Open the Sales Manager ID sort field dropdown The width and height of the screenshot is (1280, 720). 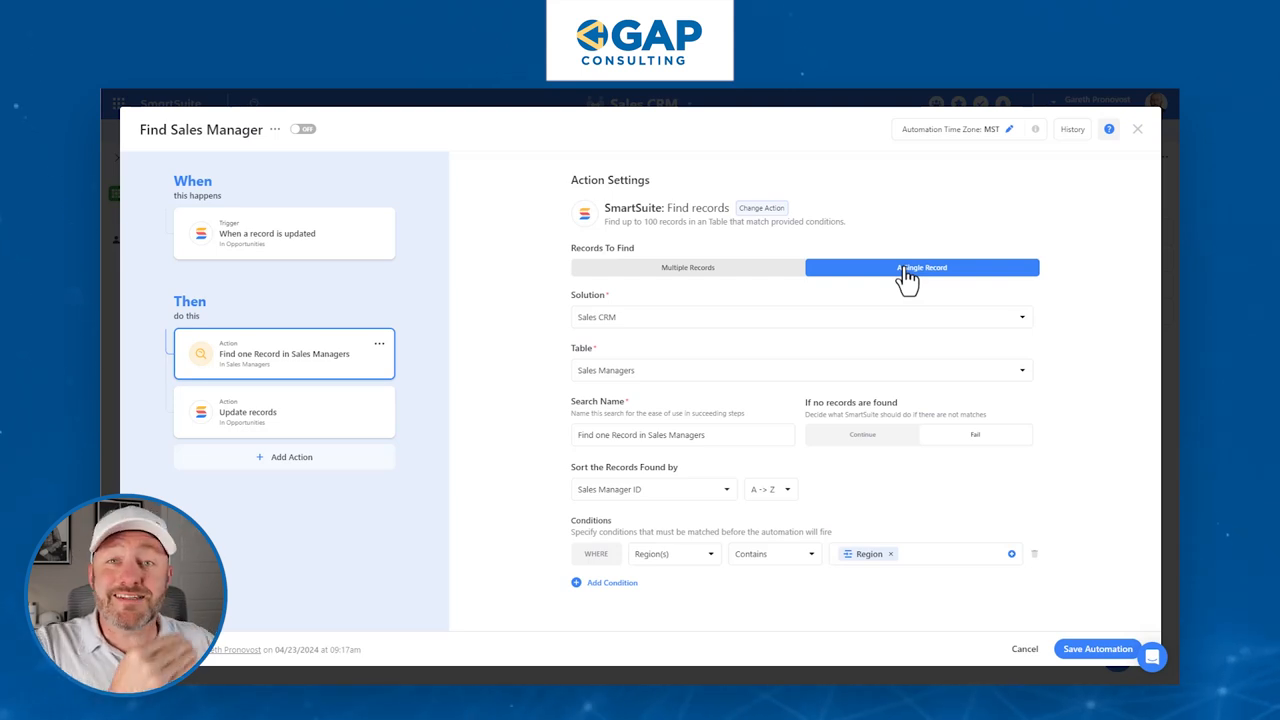tap(654, 489)
